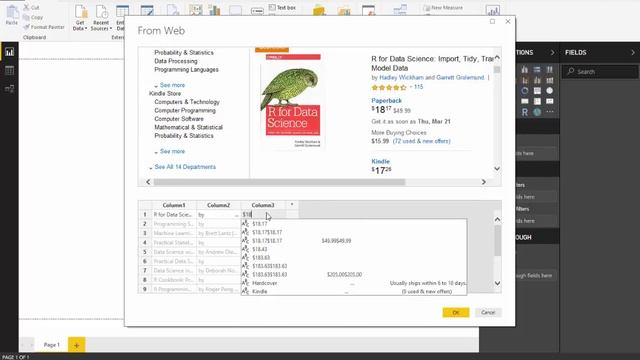Select the $183.63 suggestion

click(261, 258)
